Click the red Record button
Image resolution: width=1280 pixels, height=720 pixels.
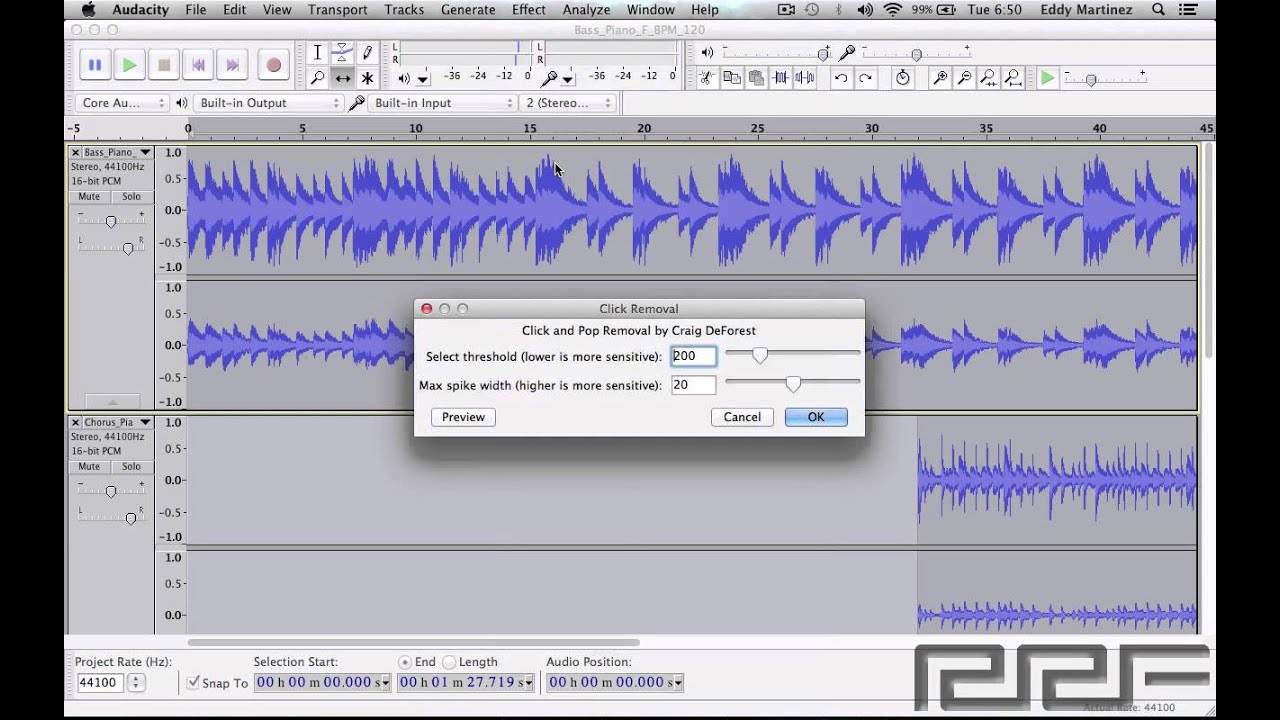tap(273, 65)
